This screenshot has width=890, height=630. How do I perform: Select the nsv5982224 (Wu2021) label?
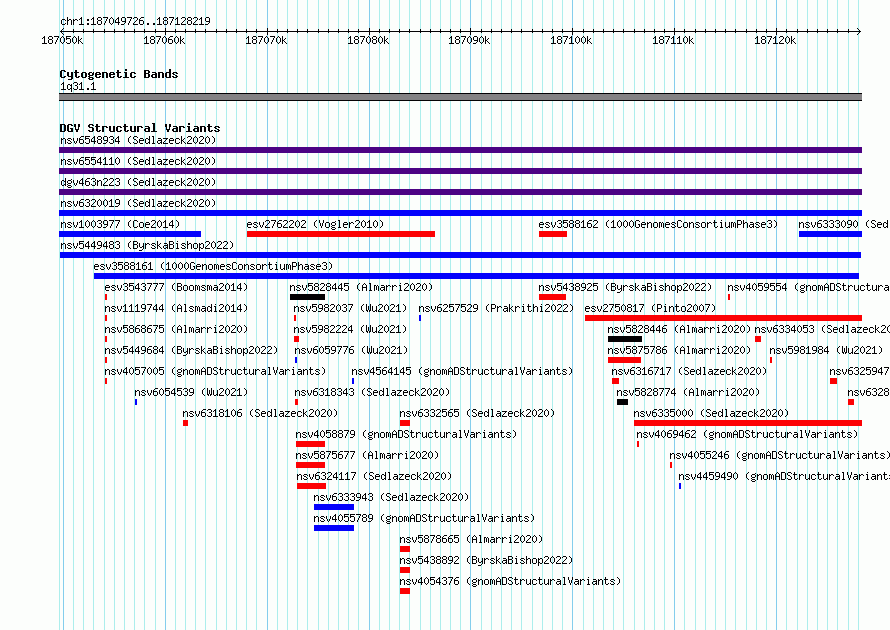(350, 329)
